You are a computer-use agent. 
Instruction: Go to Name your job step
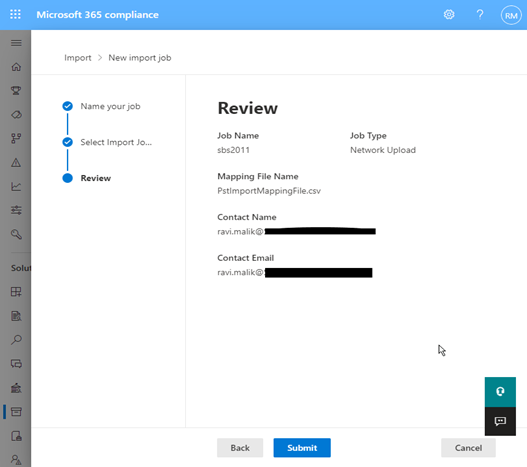(110, 106)
